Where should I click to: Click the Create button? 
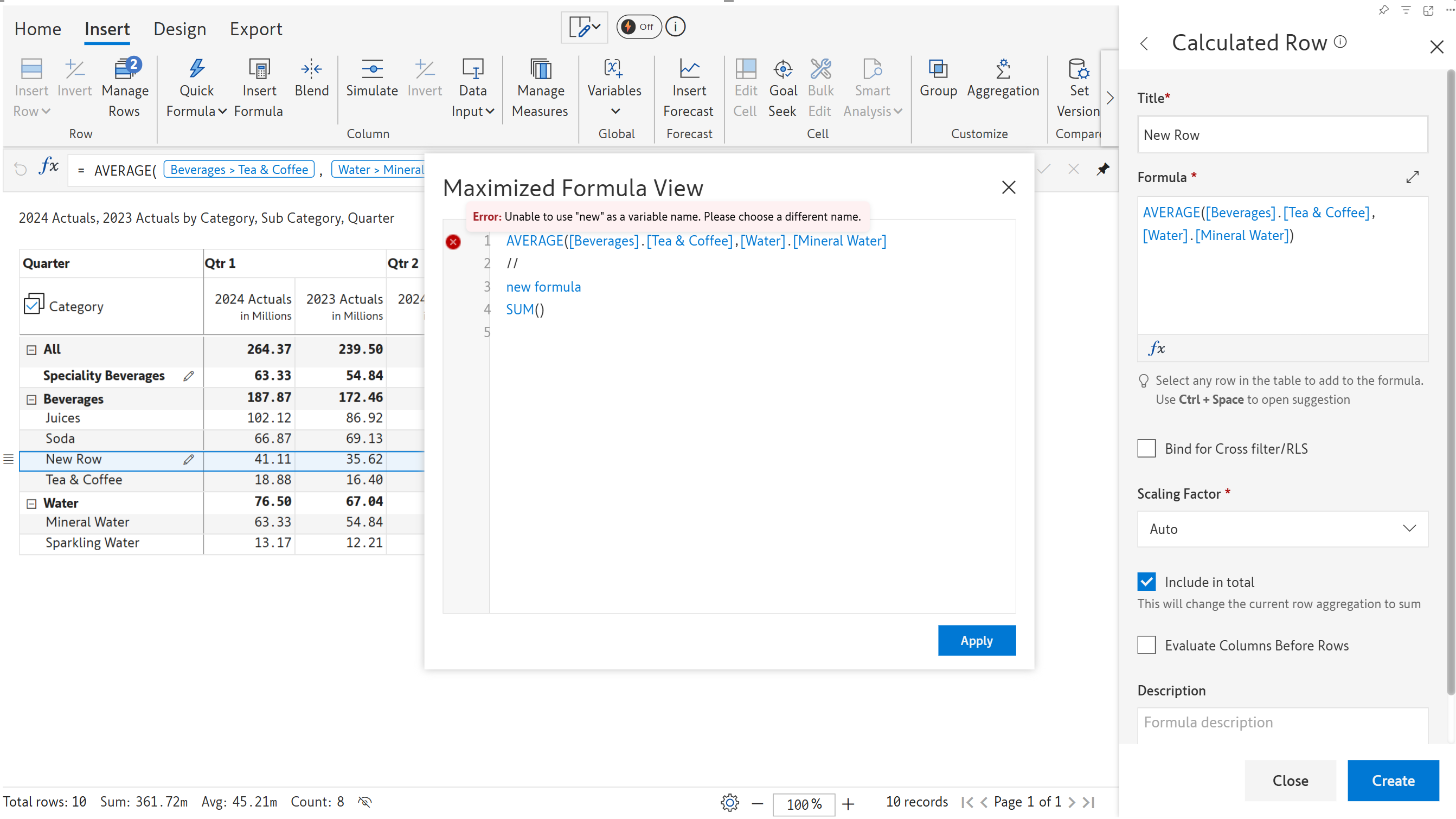[x=1393, y=781]
